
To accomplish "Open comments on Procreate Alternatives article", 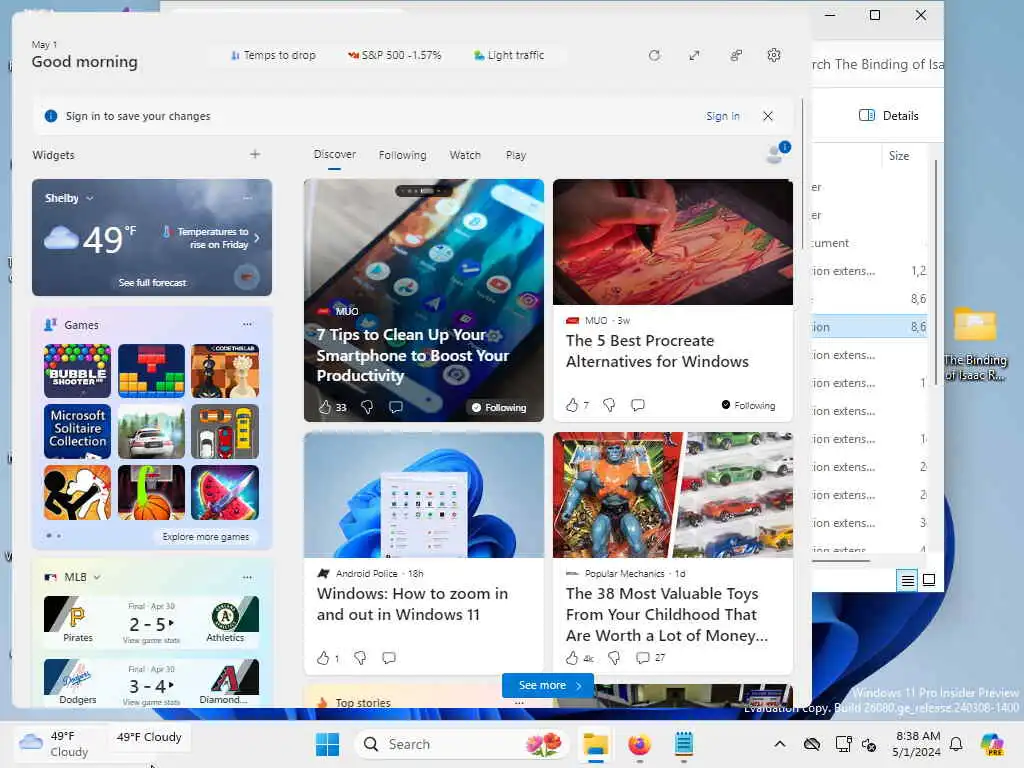I will [638, 405].
